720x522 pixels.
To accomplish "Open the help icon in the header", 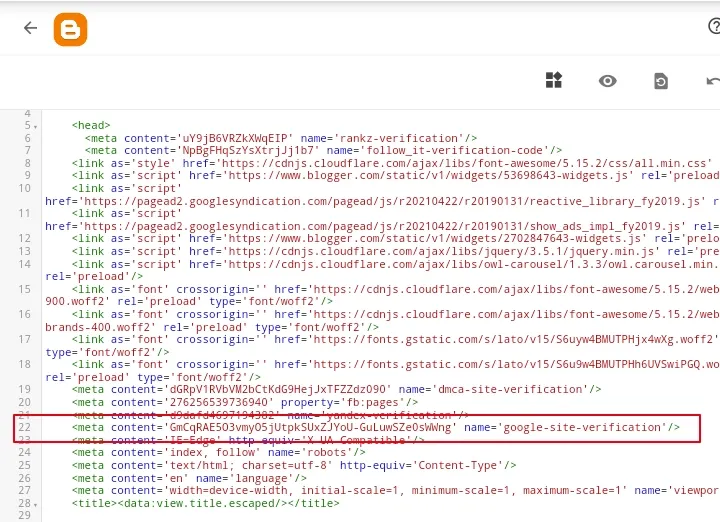I will (x=714, y=26).
